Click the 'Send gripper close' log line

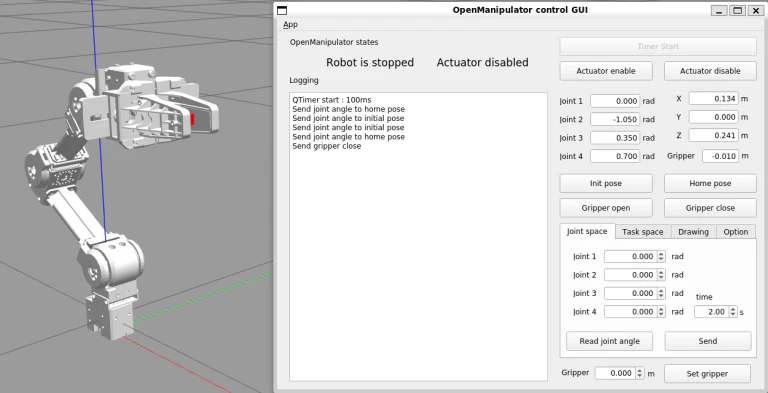pos(327,146)
